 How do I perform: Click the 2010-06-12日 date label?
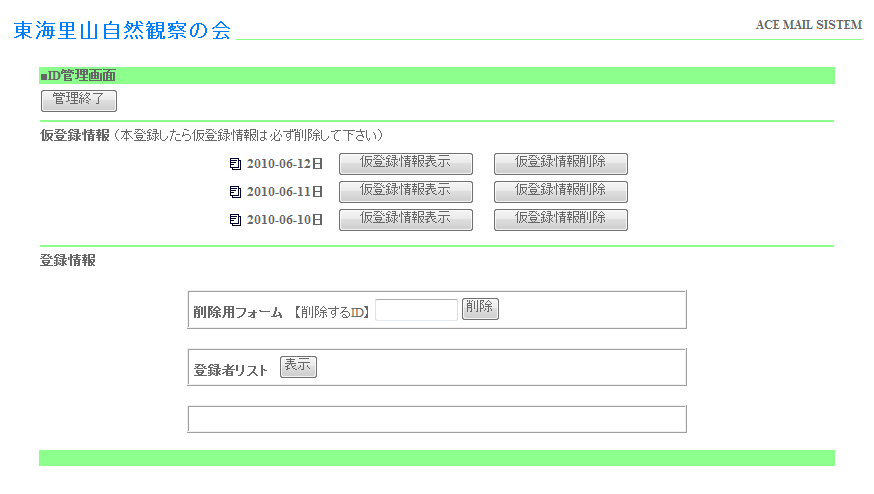(x=285, y=164)
